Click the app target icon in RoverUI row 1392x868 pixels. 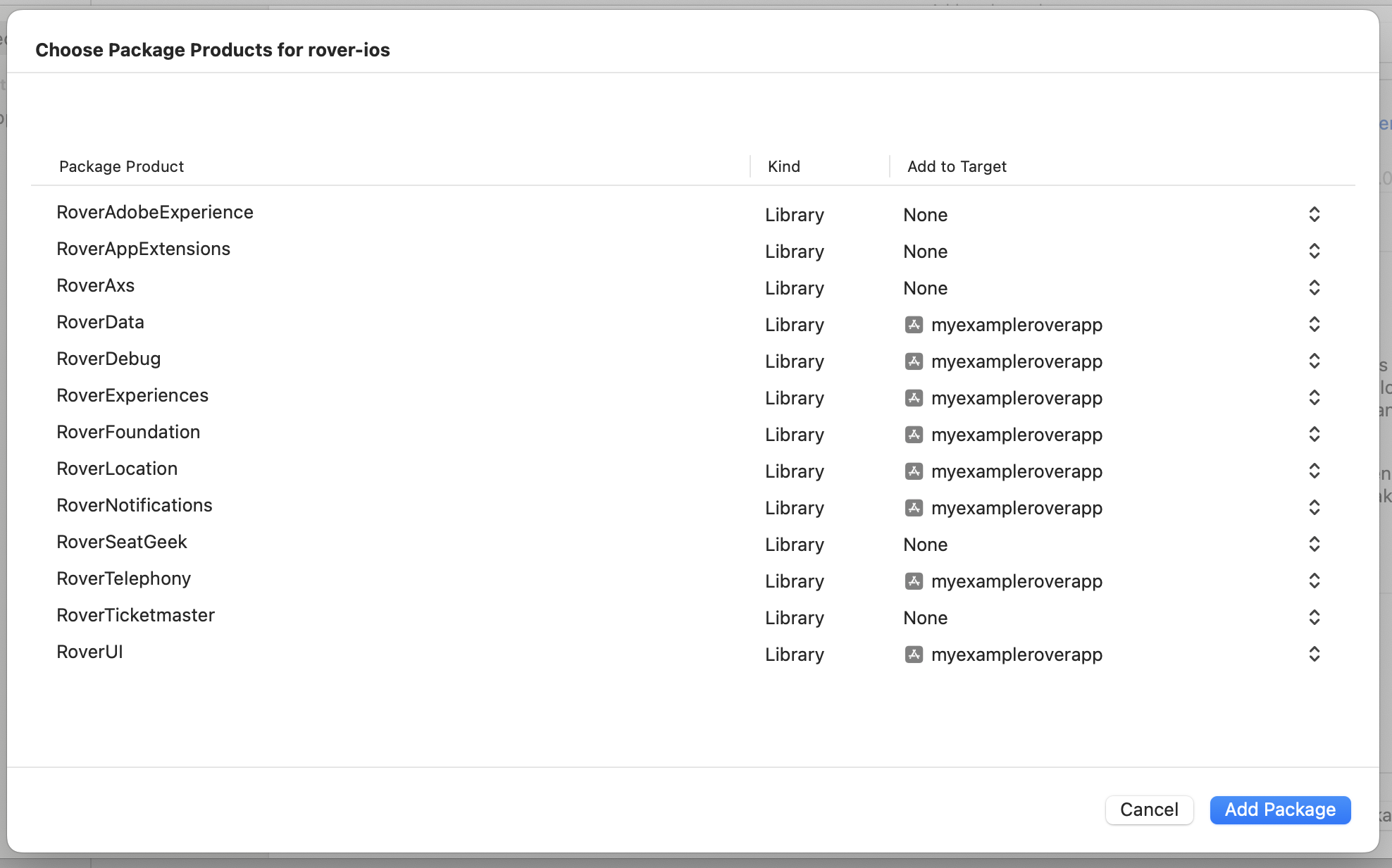coord(914,655)
